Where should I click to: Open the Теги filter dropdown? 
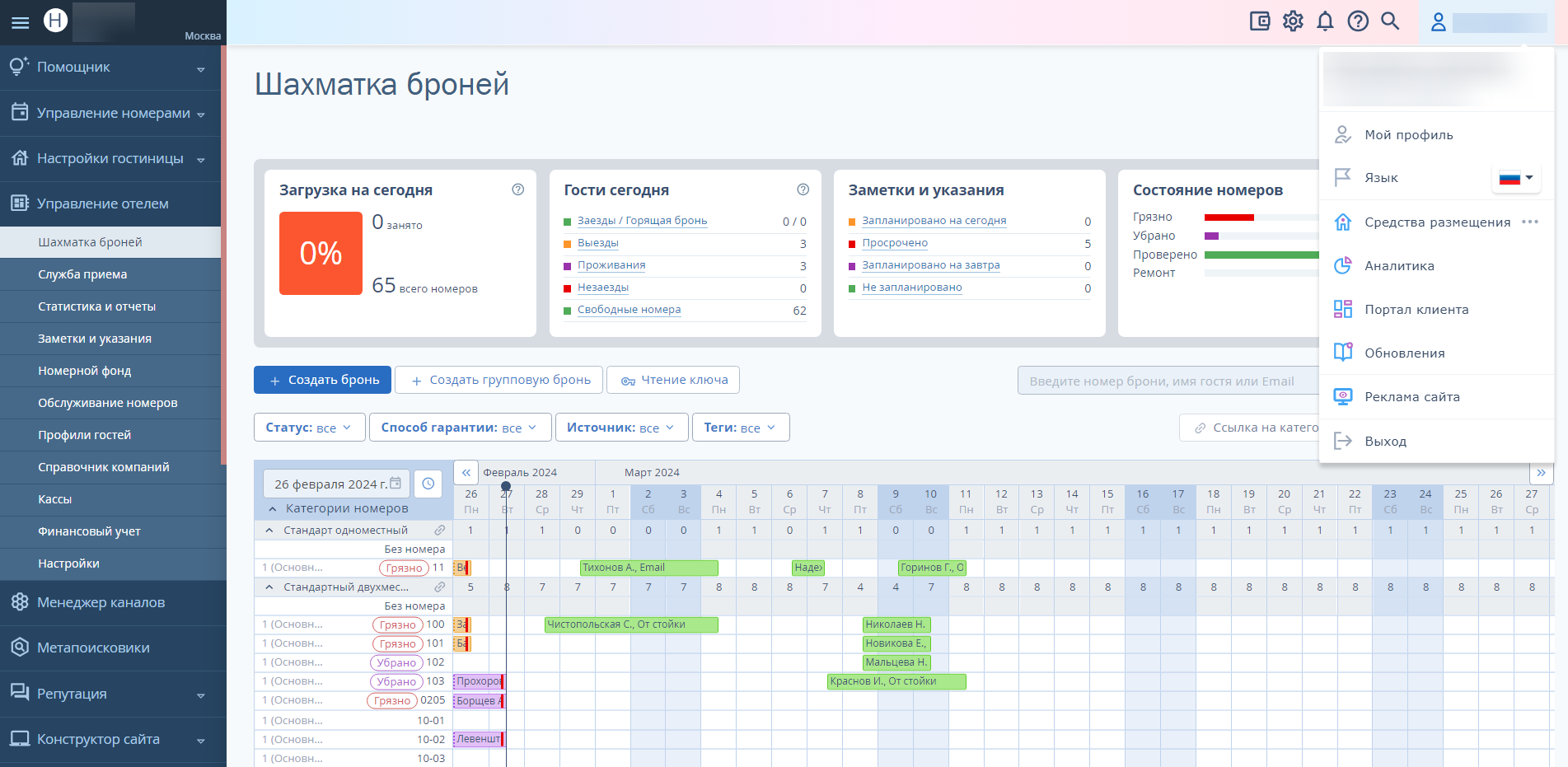click(741, 428)
